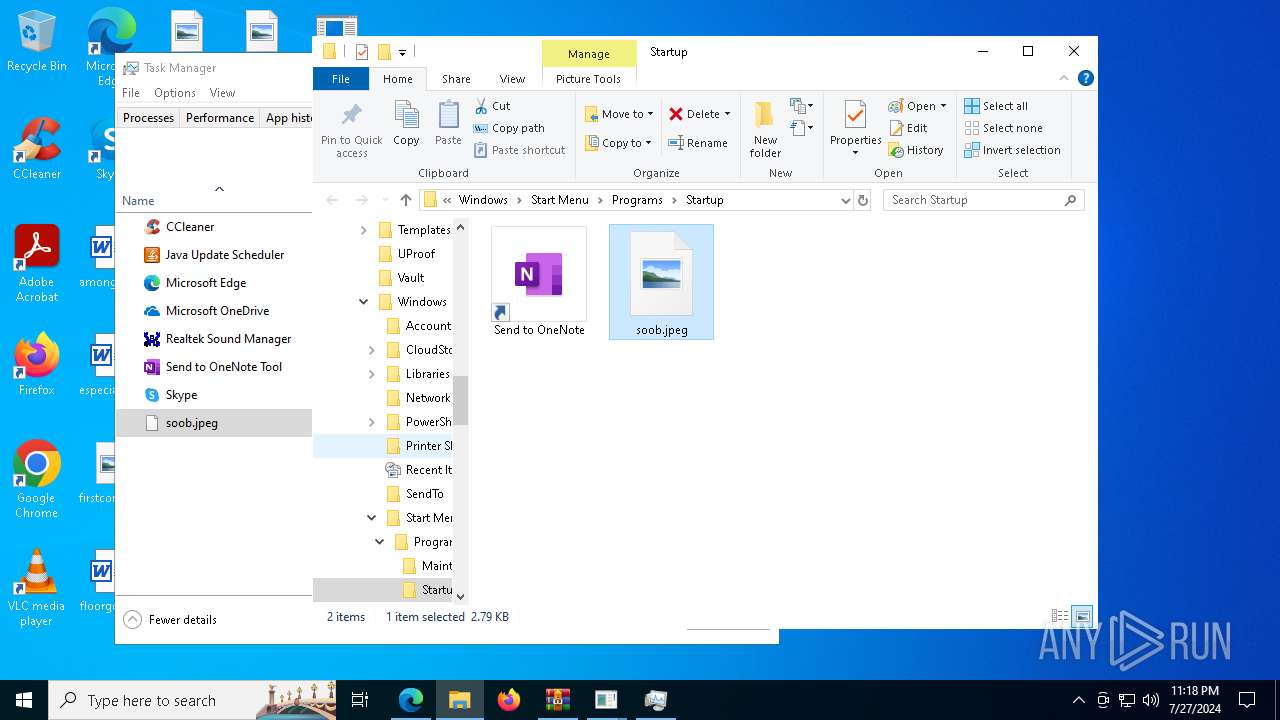Open the Picture Tools tab
1280x720 pixels.
(588, 79)
